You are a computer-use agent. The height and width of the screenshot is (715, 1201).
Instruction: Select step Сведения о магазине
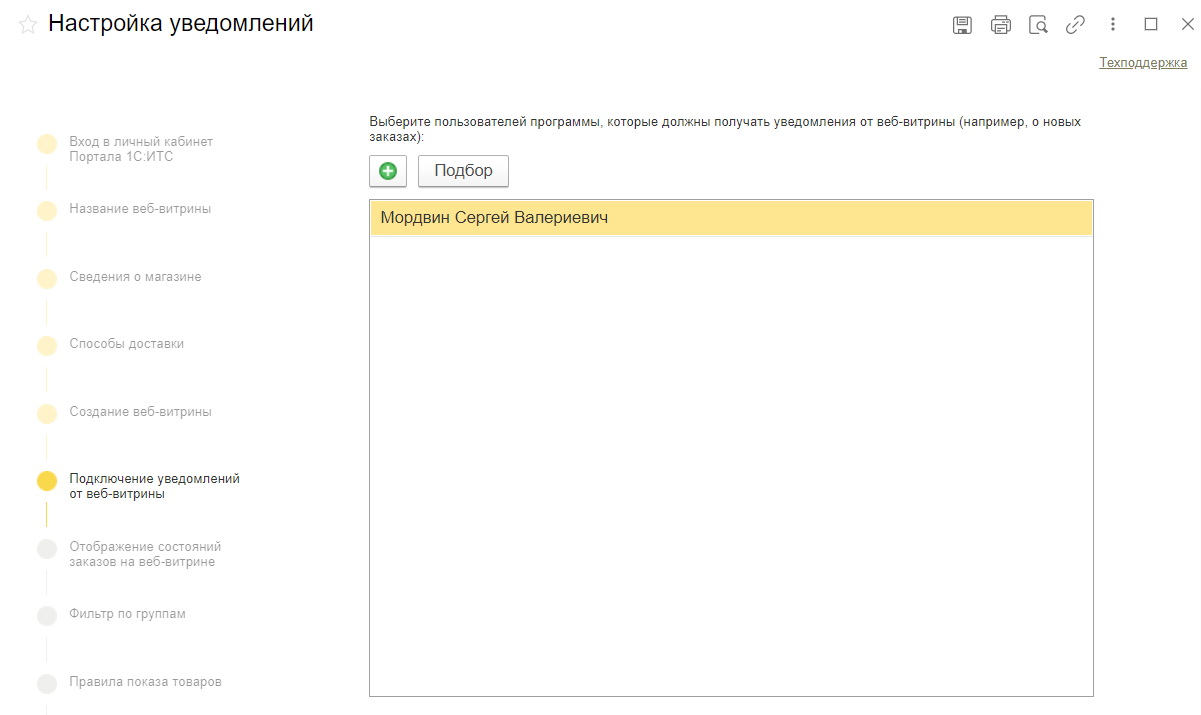[x=135, y=277]
